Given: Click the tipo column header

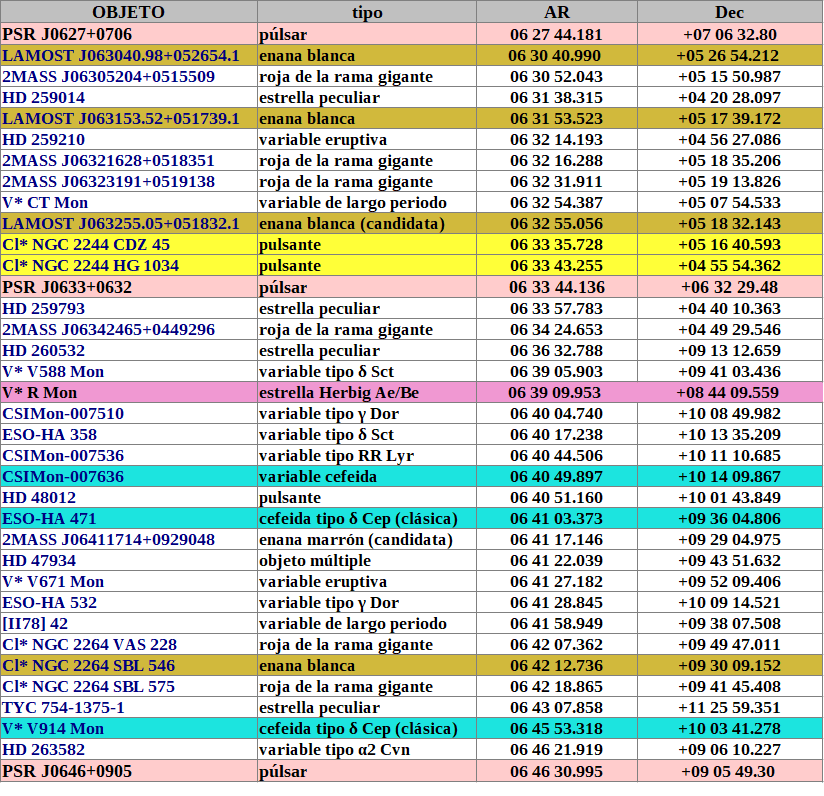Looking at the screenshot, I should (x=367, y=12).
